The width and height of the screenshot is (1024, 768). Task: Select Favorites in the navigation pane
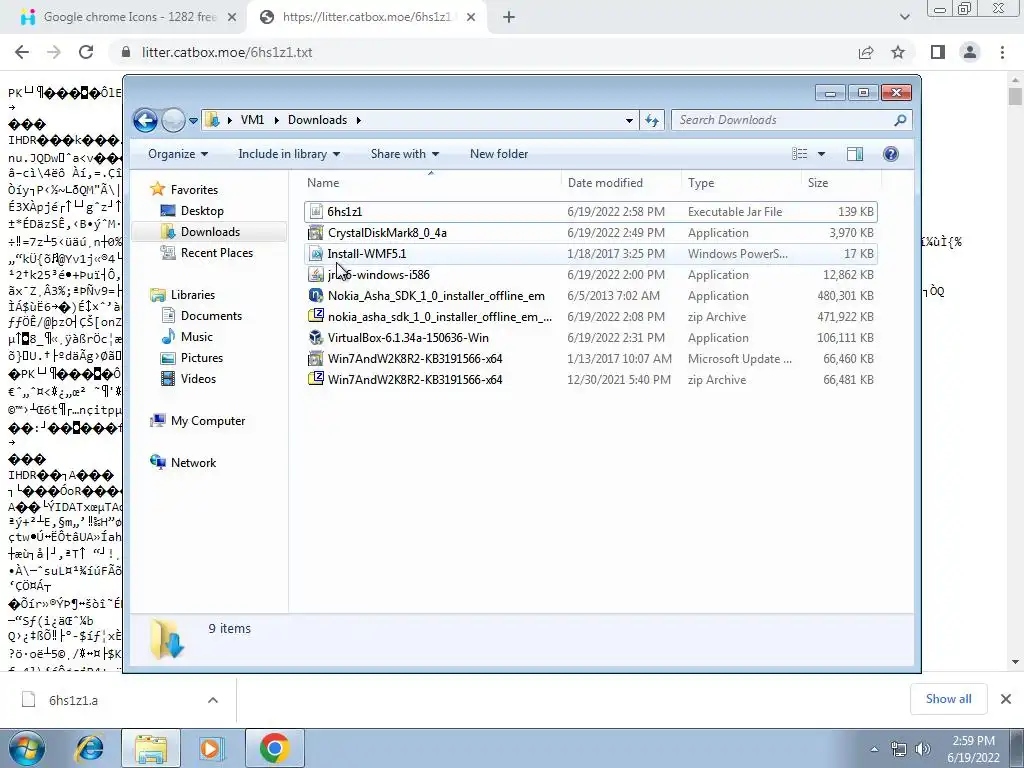point(194,189)
